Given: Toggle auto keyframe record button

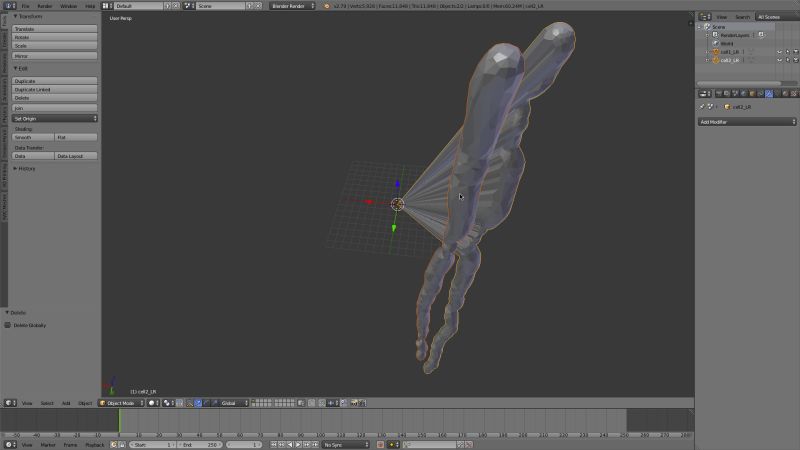Looking at the screenshot, I should (x=380, y=445).
